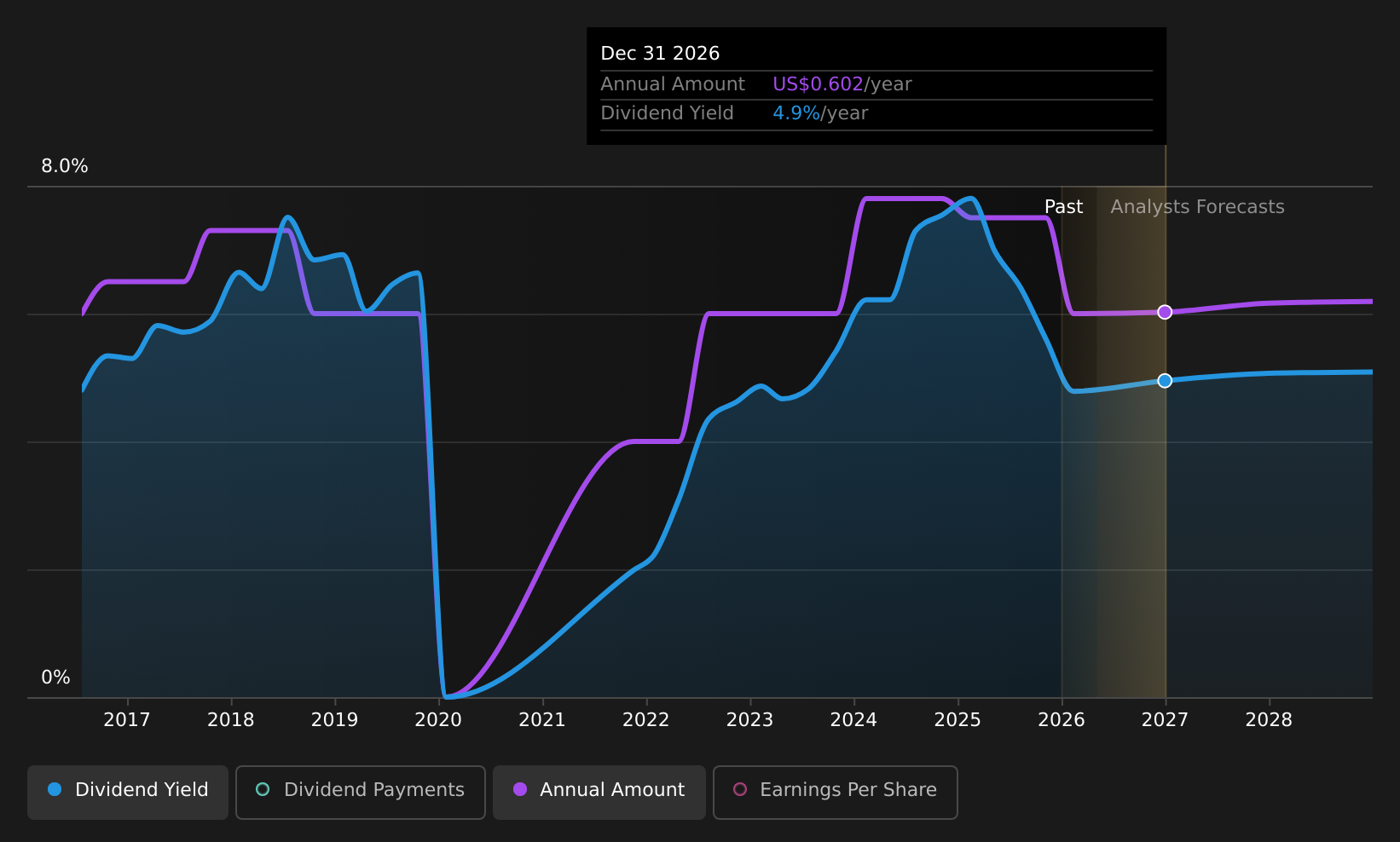Click the 2020 x-axis year label

[438, 720]
